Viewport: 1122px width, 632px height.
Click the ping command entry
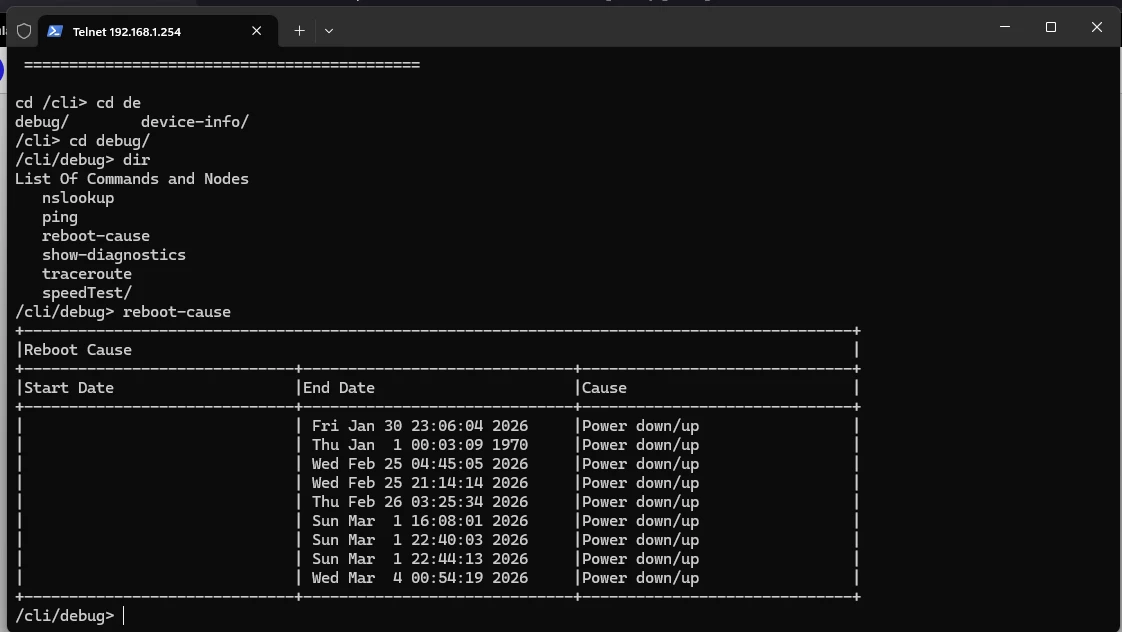coord(59,217)
